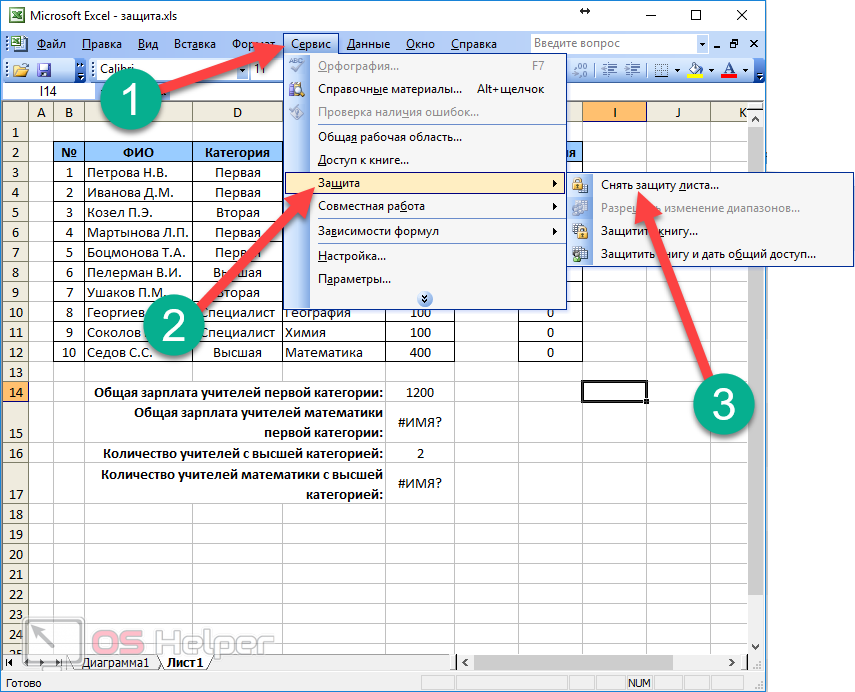
Task: Open the fill color dropdown arrow
Action: coord(711,70)
